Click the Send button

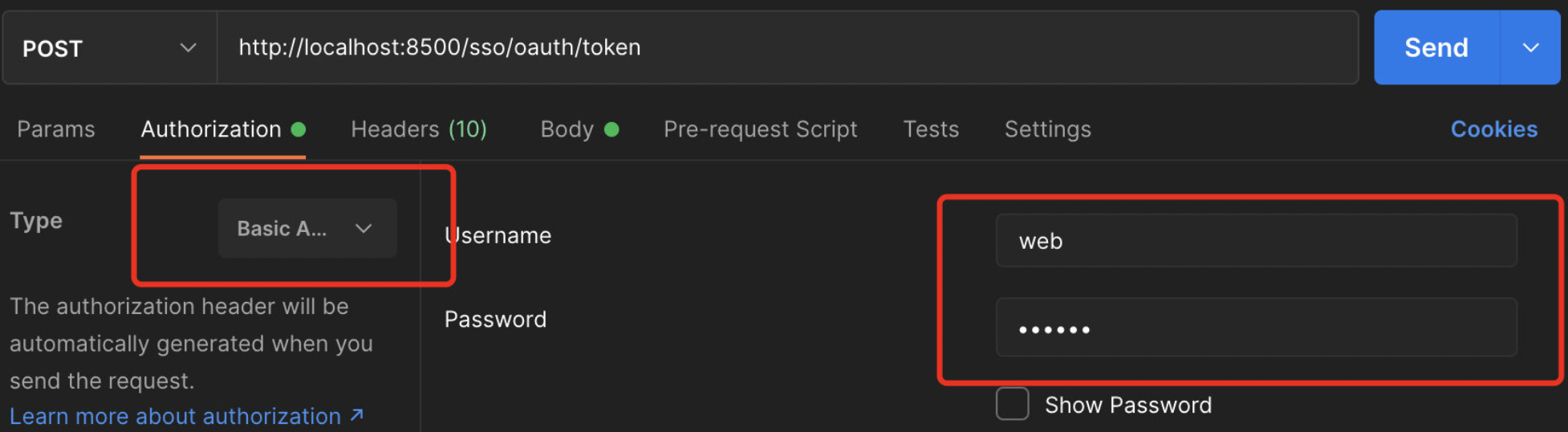coord(1436,47)
